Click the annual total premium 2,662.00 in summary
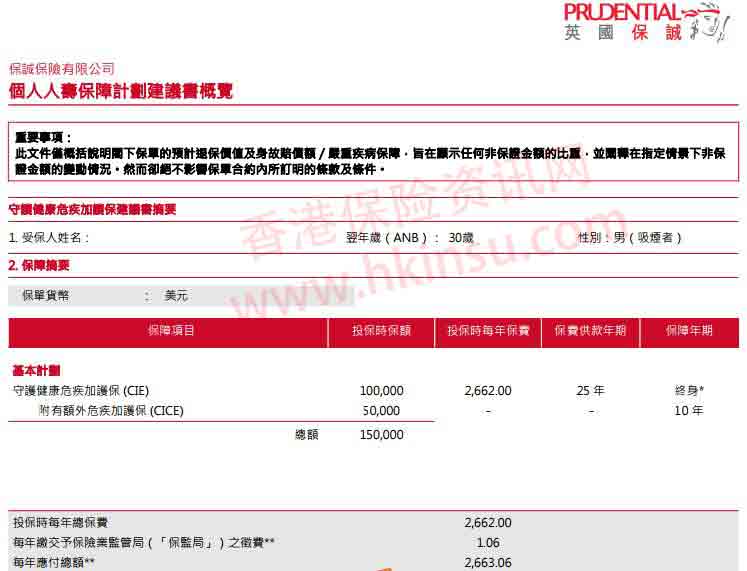This screenshot has height=571, width=747. pyautogui.click(x=488, y=522)
